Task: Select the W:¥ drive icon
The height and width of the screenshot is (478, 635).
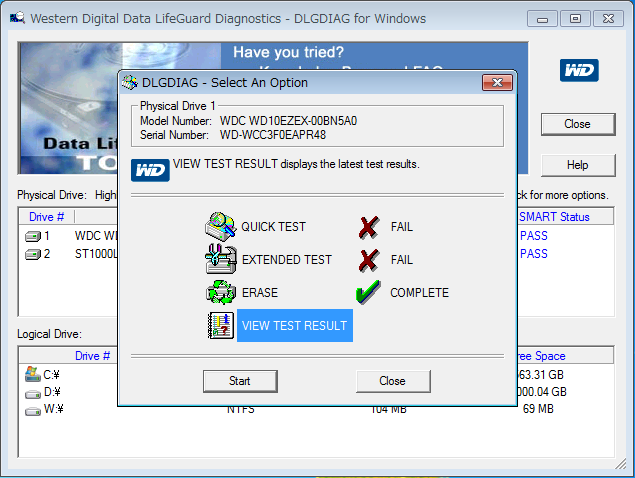Action: tap(33, 411)
